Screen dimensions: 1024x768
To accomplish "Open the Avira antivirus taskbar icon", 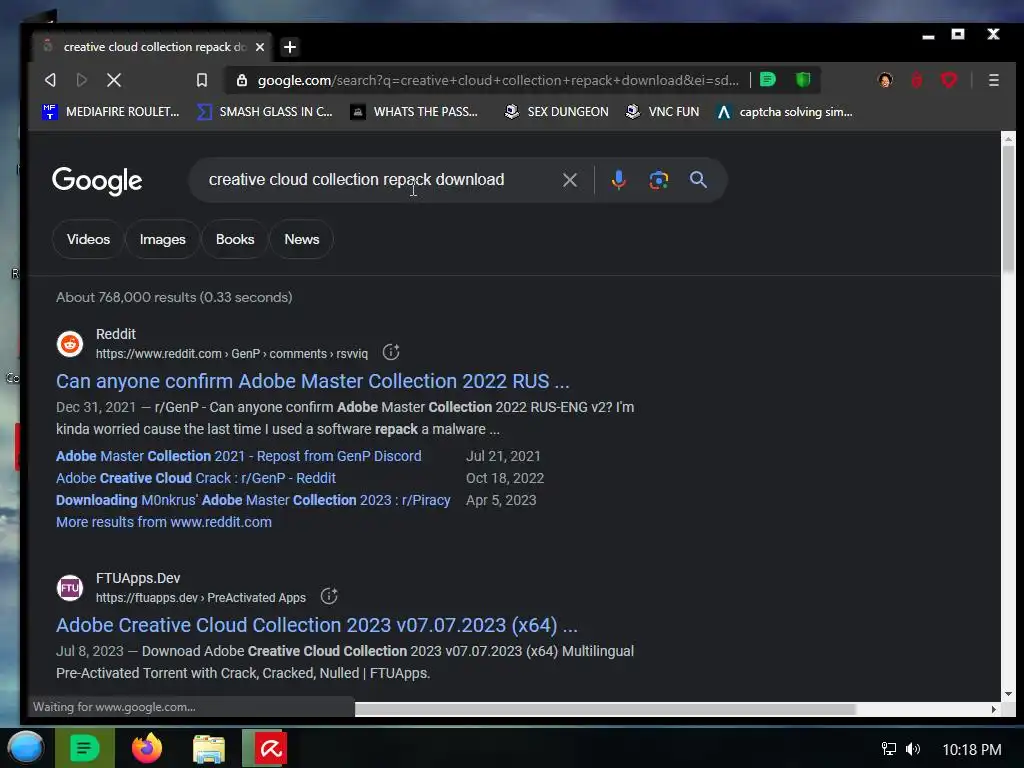I will (x=270, y=748).
